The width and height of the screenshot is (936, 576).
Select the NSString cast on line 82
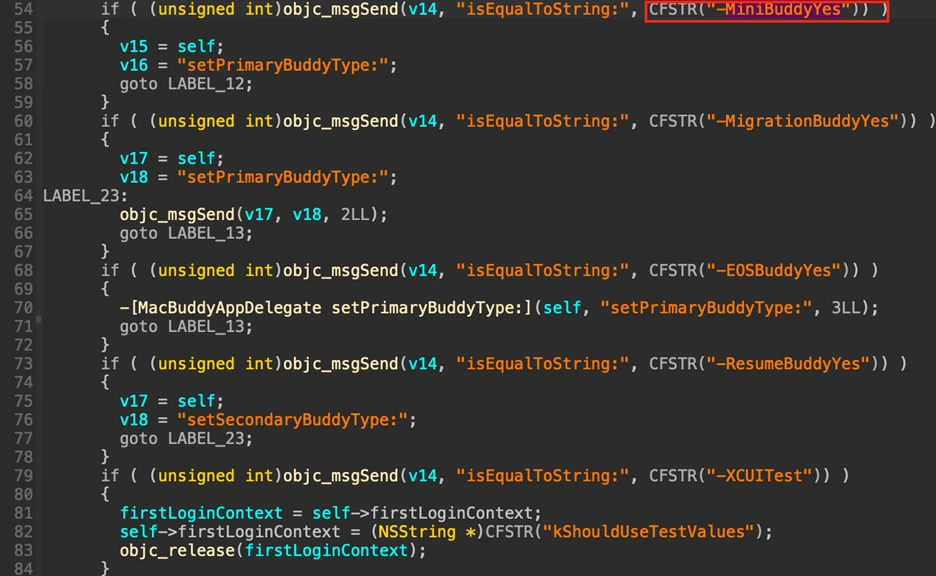point(418,531)
